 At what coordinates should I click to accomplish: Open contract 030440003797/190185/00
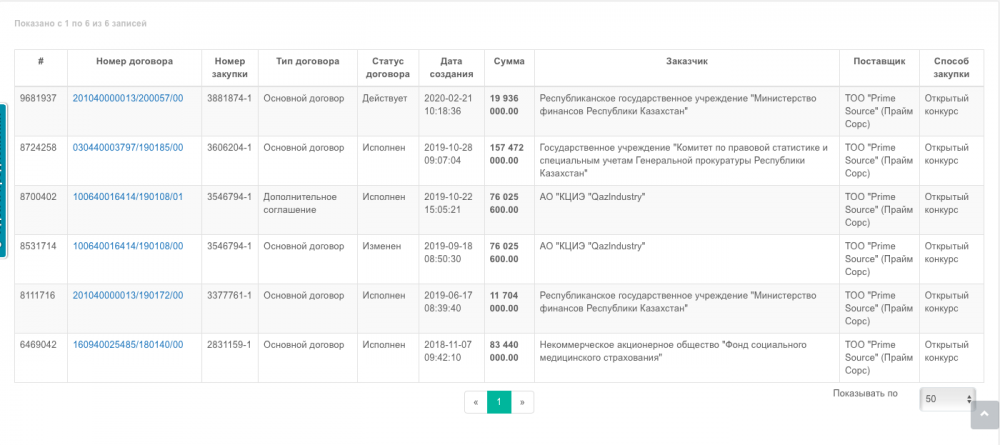tap(128, 147)
